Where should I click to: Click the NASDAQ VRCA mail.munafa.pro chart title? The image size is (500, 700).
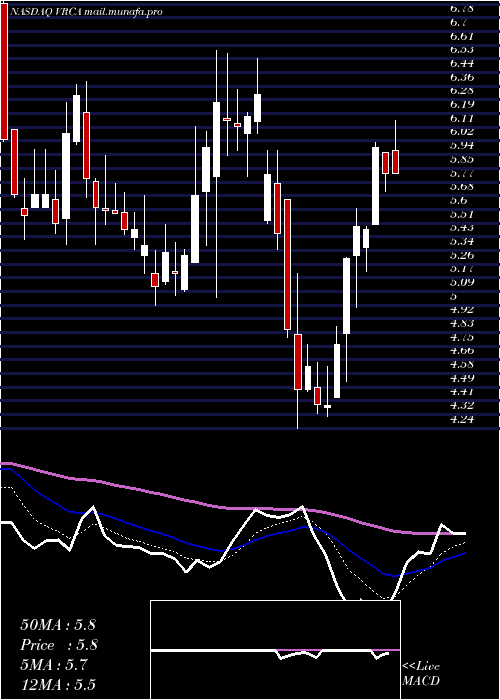point(85,12)
